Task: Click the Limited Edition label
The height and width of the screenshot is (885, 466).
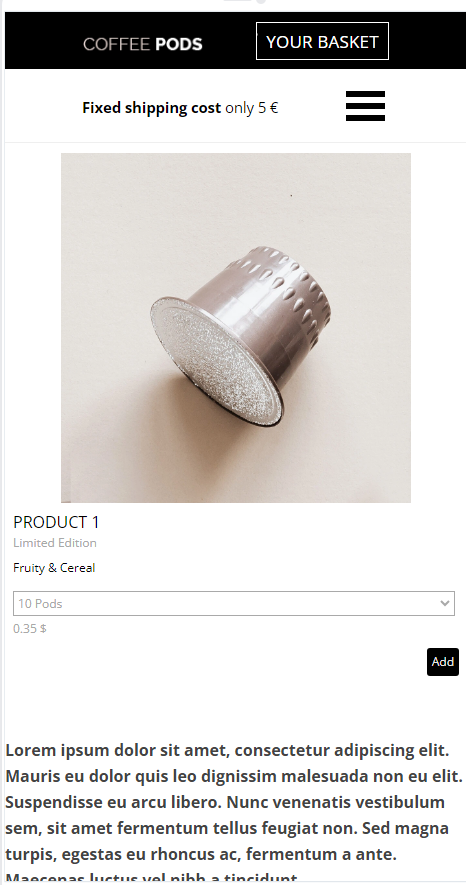Action: tap(55, 543)
